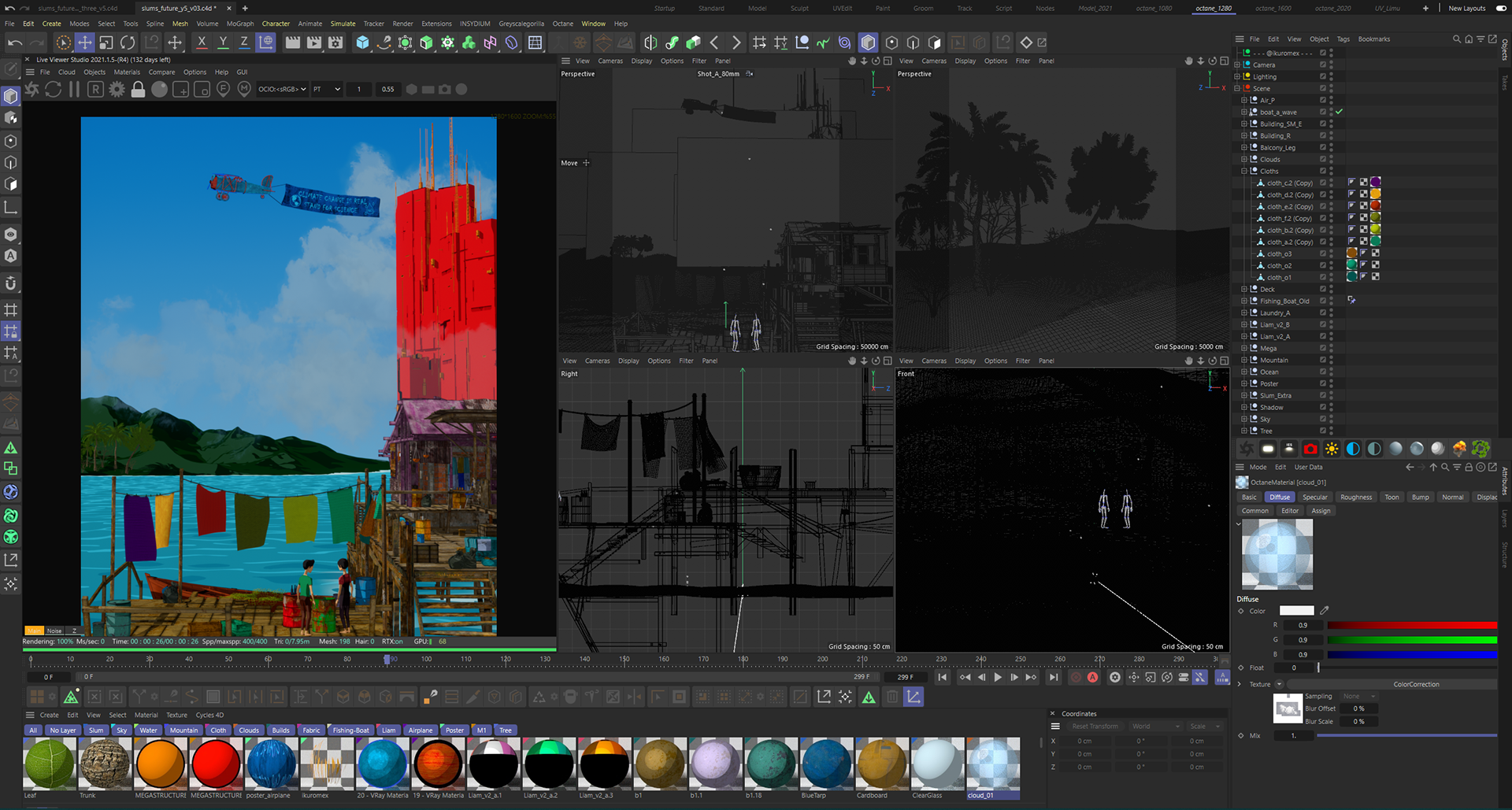Collapse the Cloths group
The height and width of the screenshot is (810, 1512).
pos(1244,171)
